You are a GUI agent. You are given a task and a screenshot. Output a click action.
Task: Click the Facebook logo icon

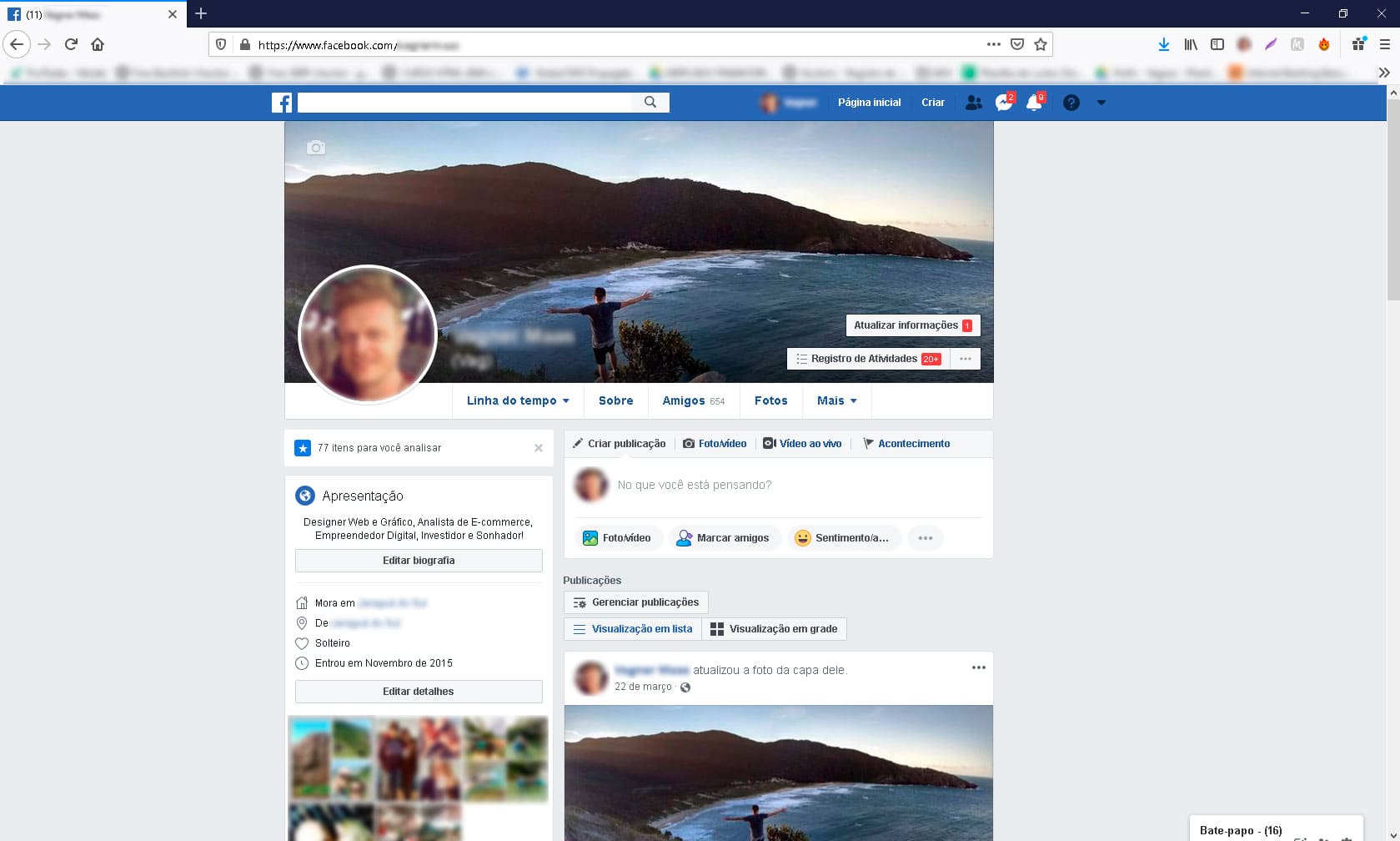(x=282, y=103)
